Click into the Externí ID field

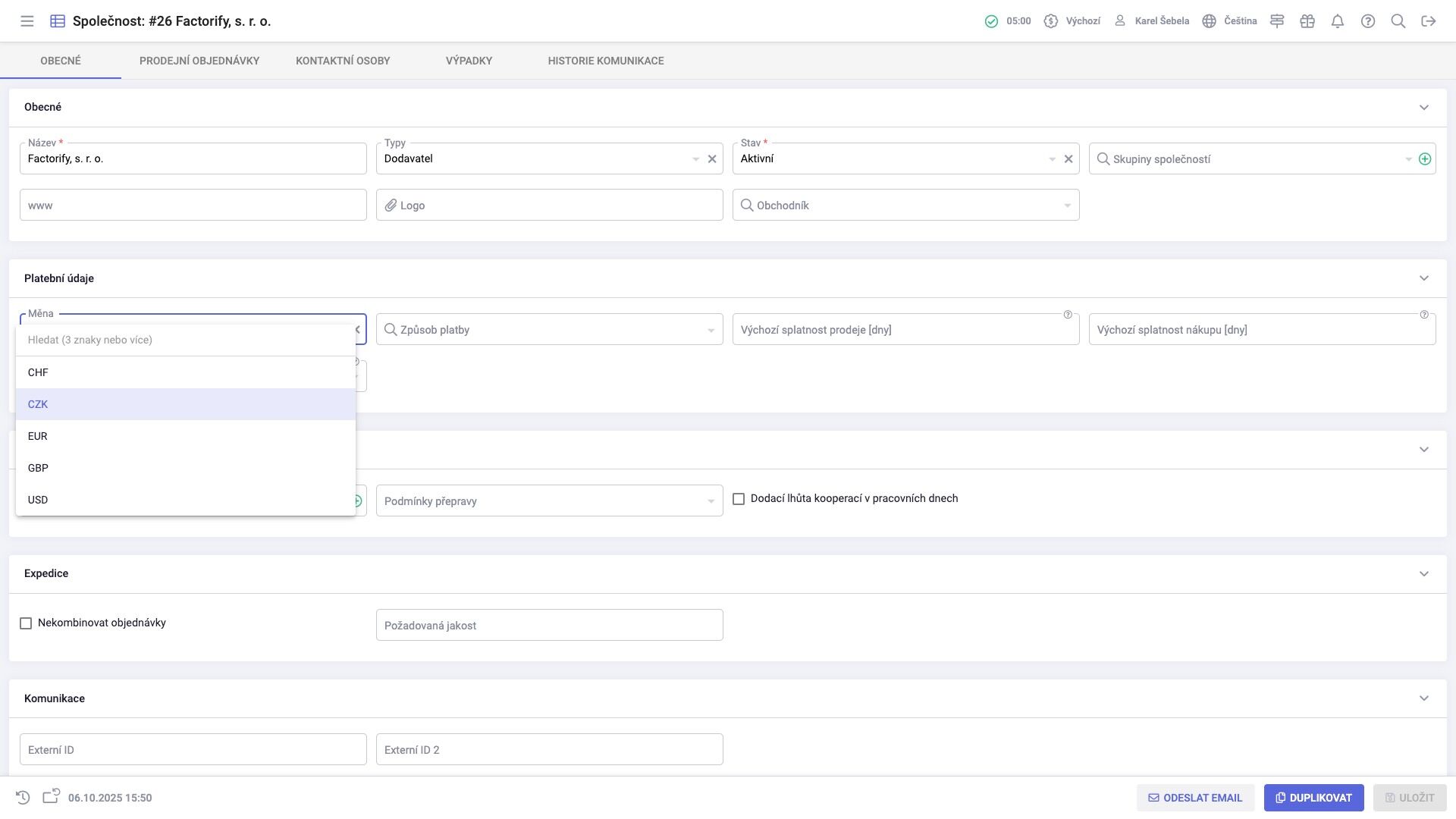point(193,750)
